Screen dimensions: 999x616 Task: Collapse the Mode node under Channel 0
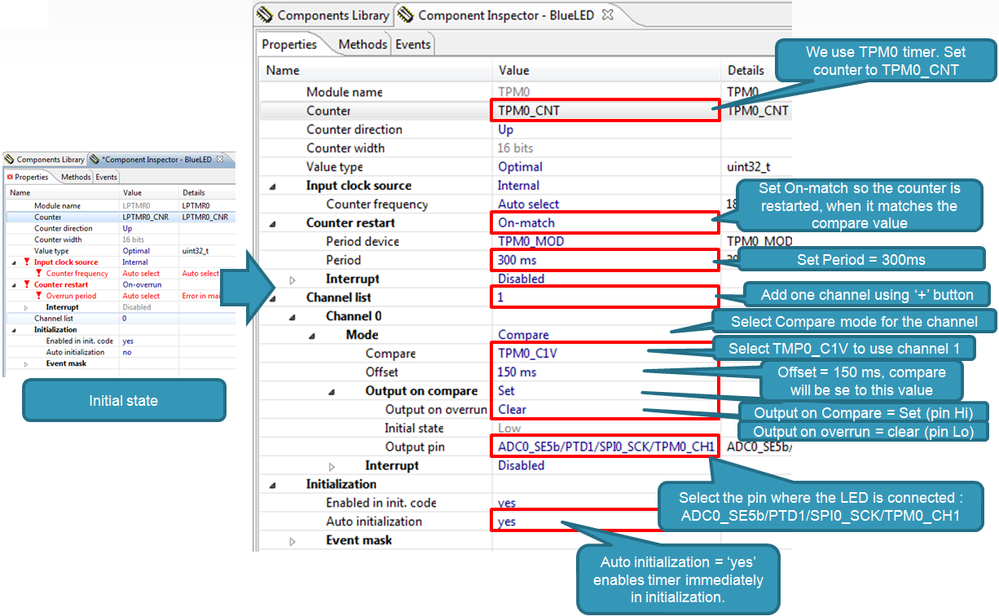(312, 336)
